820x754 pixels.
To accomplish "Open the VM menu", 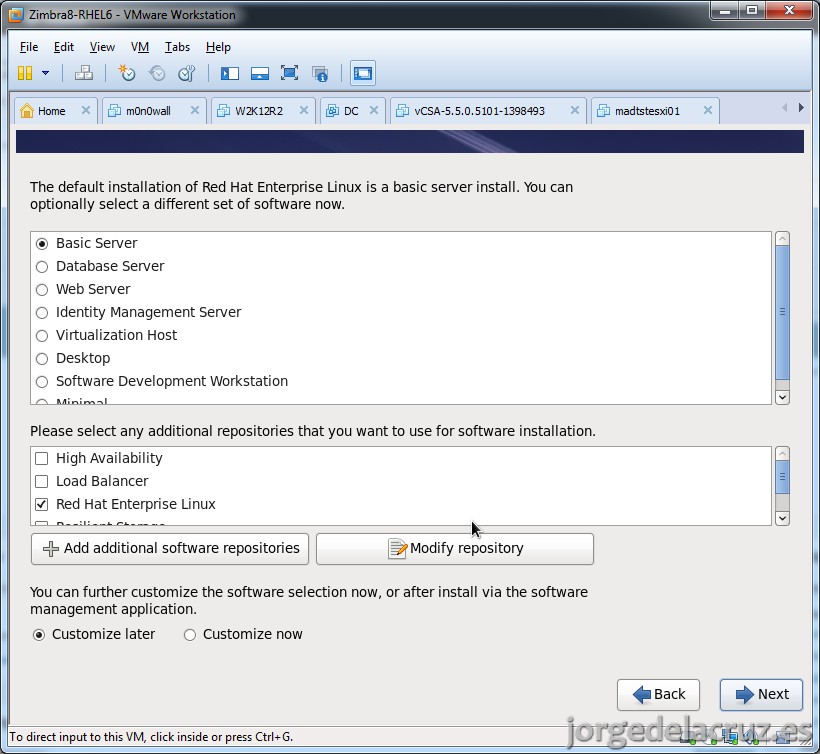I will 140,47.
